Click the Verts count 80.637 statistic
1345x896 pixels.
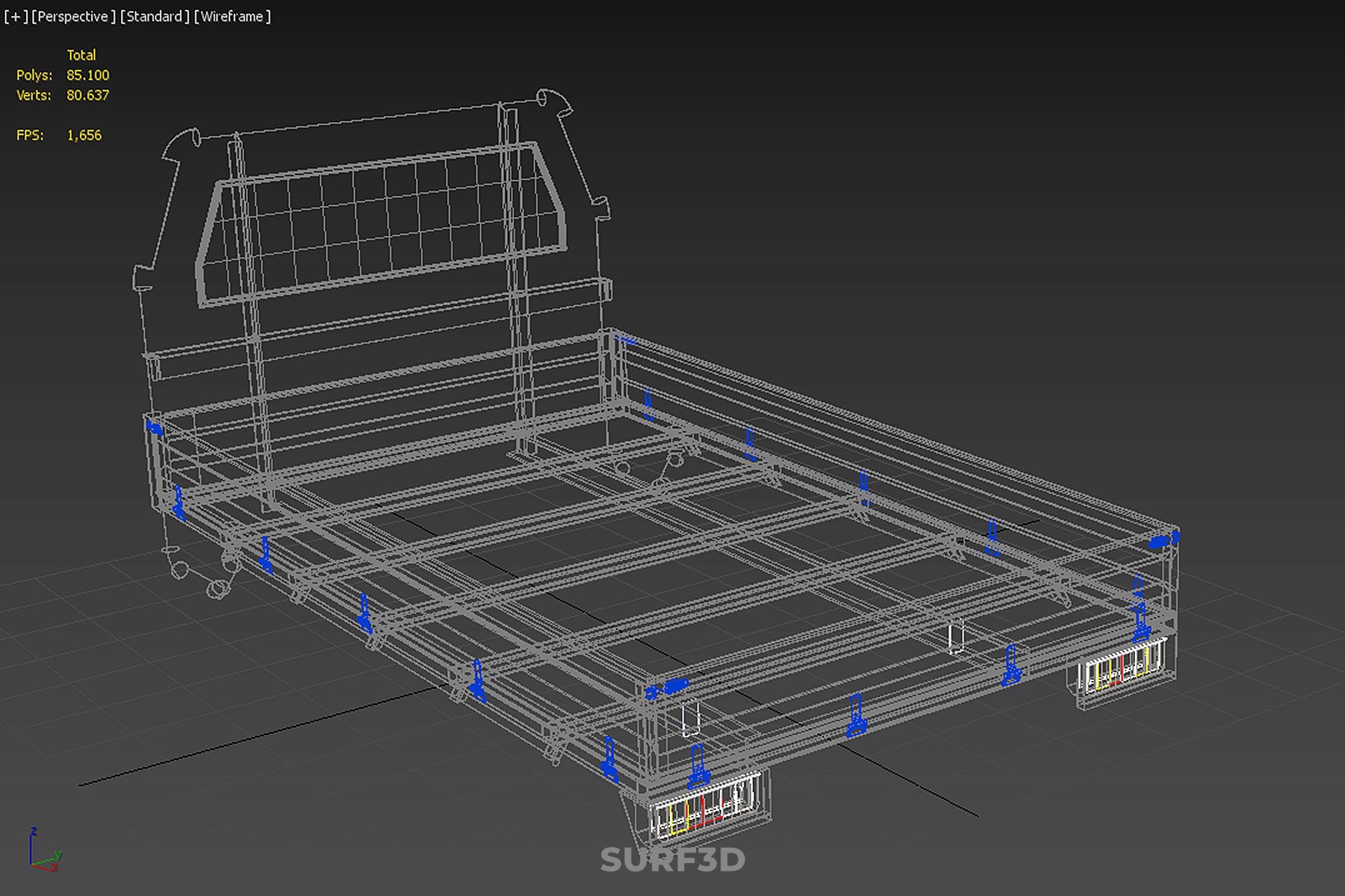88,95
